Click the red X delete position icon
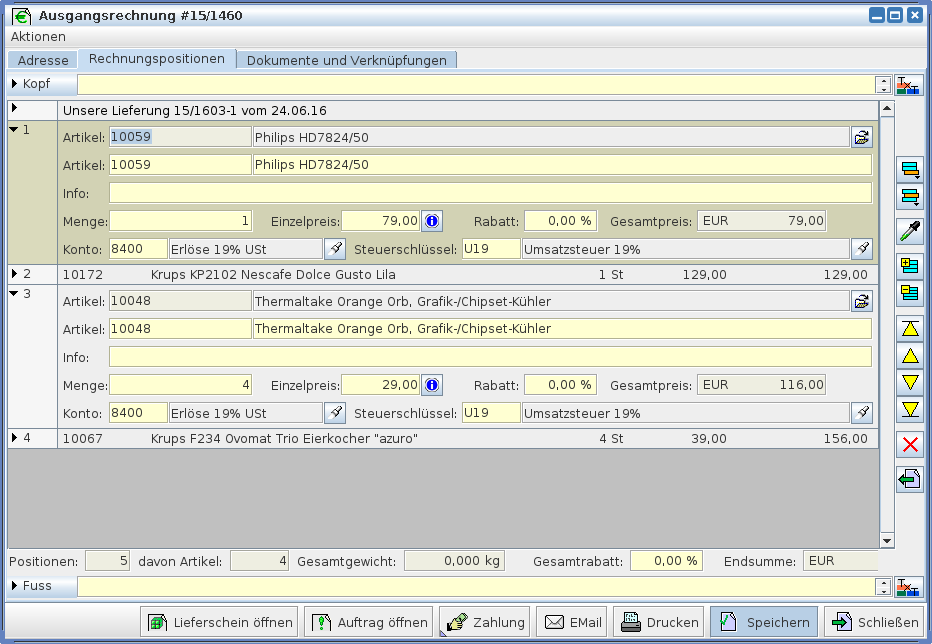Screen dimensions: 932x644 [910, 444]
